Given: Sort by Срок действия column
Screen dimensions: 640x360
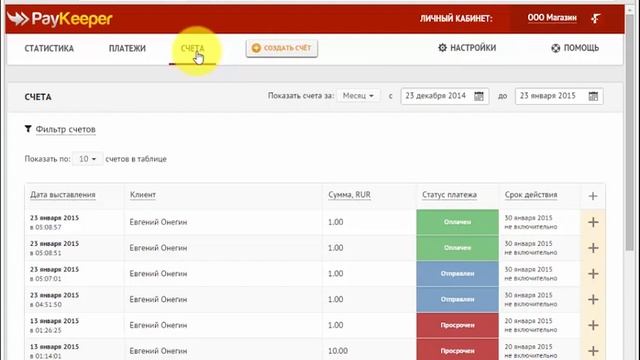Looking at the screenshot, I should tap(531, 195).
